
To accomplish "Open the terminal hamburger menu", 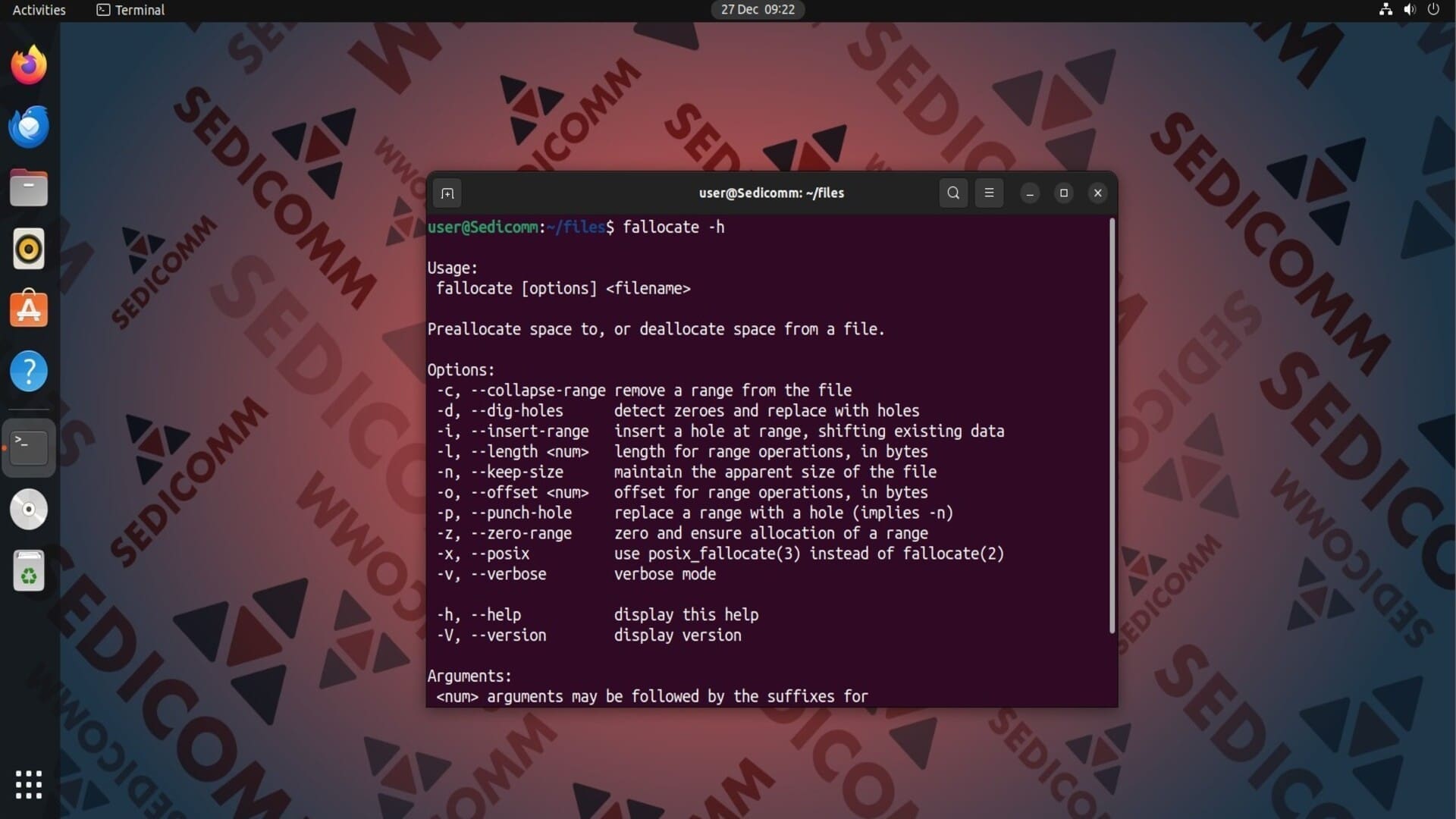I will point(989,193).
